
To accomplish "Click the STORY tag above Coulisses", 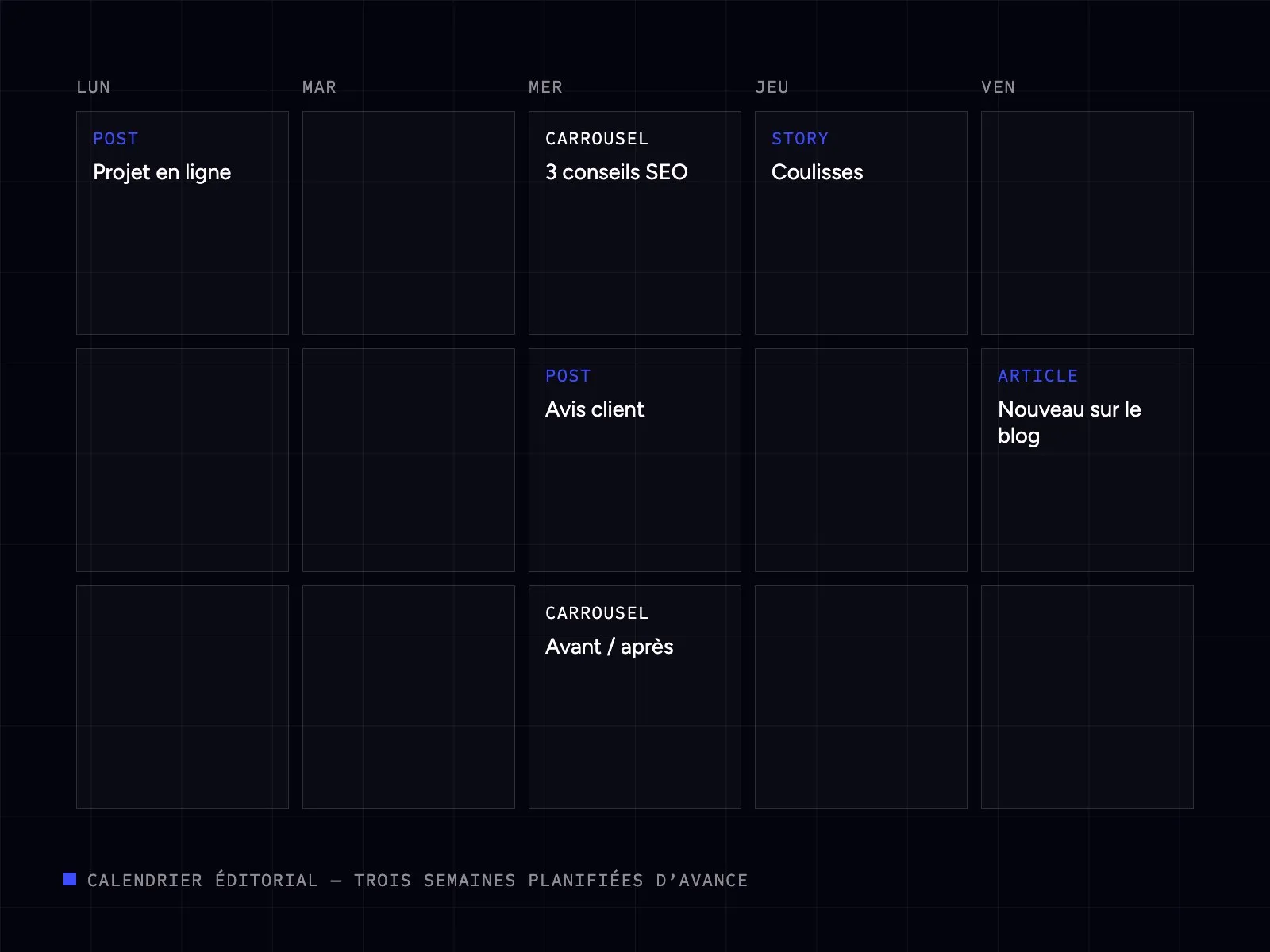I will (800, 139).
